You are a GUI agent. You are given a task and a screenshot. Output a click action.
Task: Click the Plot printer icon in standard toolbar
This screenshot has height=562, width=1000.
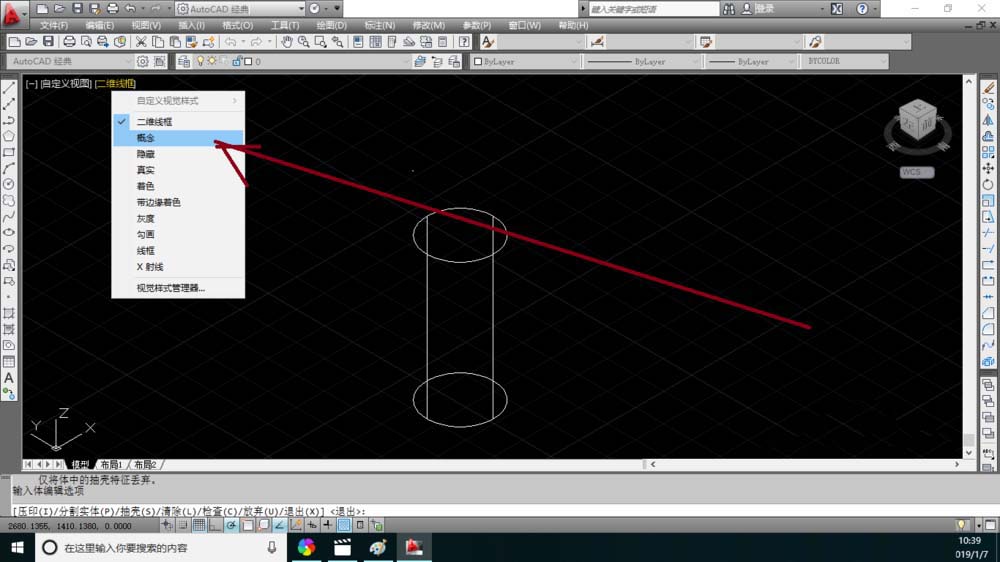tap(69, 42)
